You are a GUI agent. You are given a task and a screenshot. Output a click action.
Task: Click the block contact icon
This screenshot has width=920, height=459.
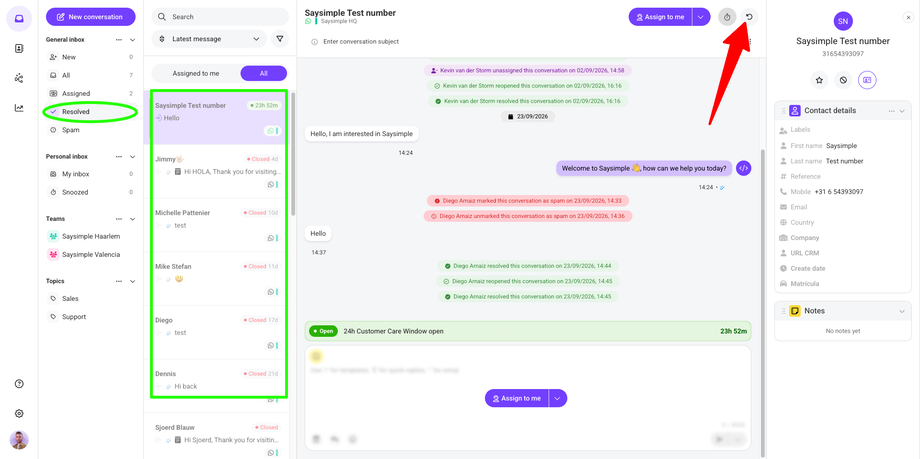pos(843,80)
